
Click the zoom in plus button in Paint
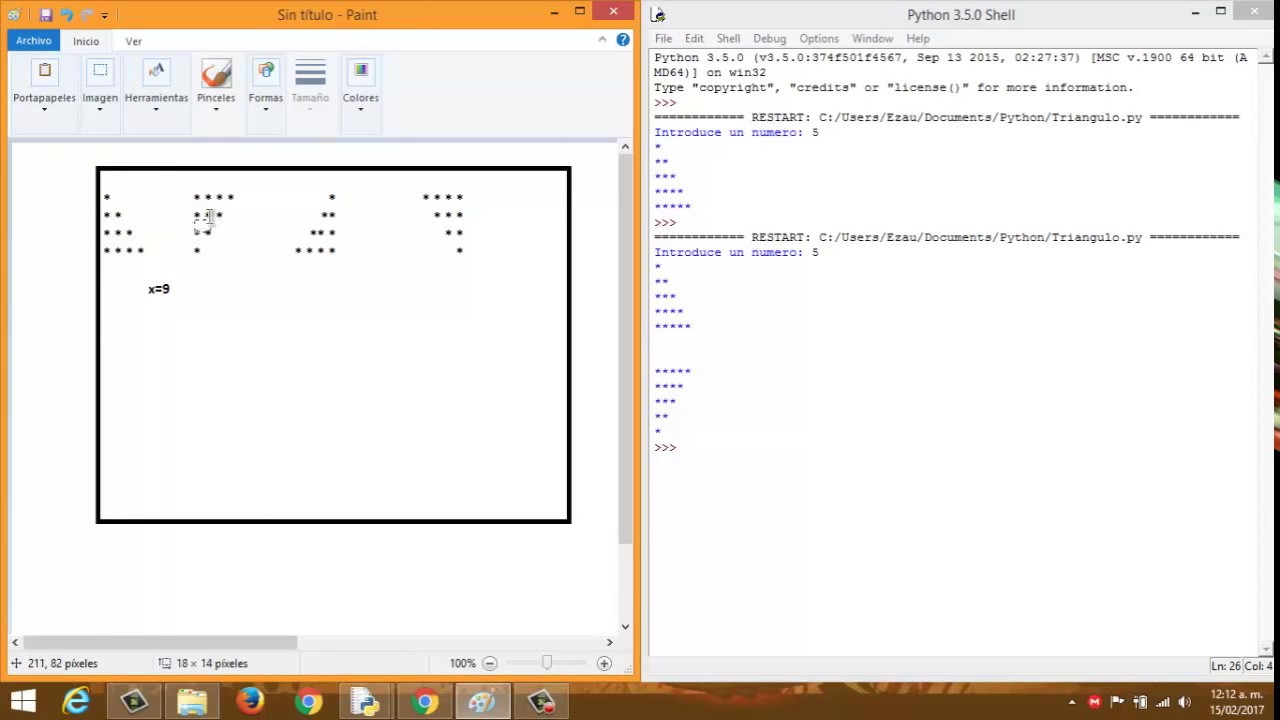coord(604,663)
